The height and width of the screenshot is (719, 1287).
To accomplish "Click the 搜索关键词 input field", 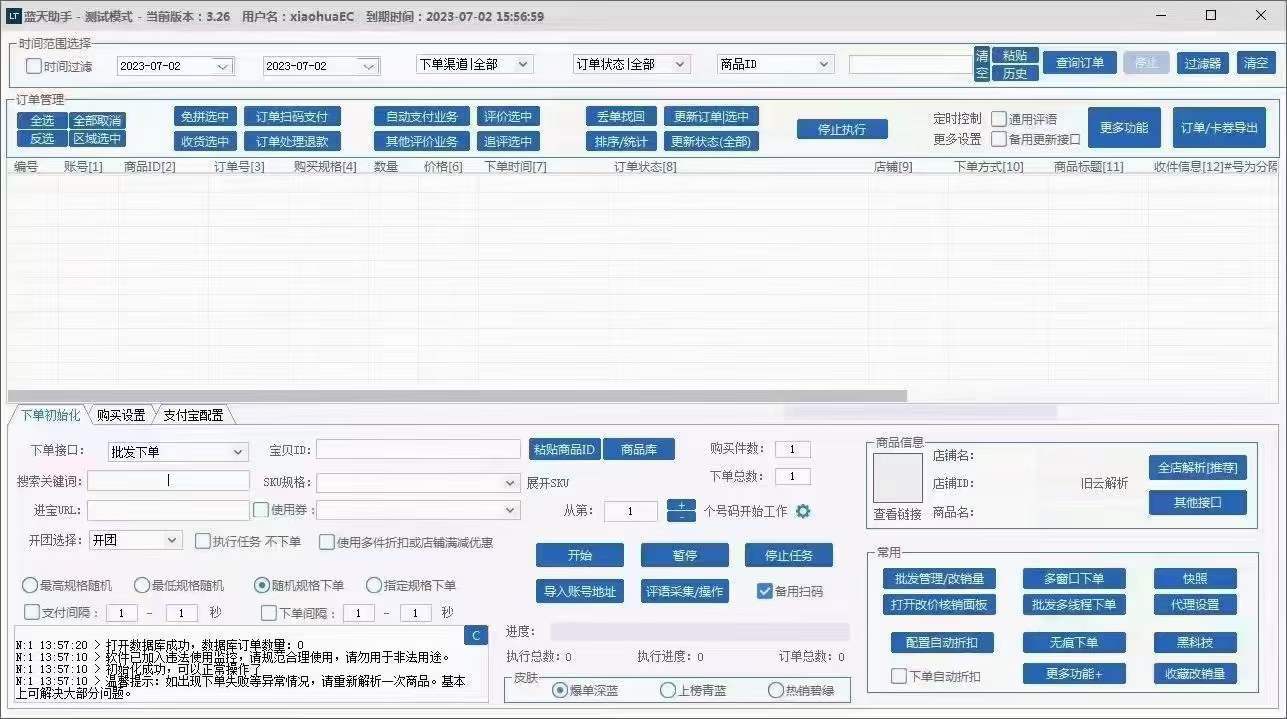I will point(168,481).
